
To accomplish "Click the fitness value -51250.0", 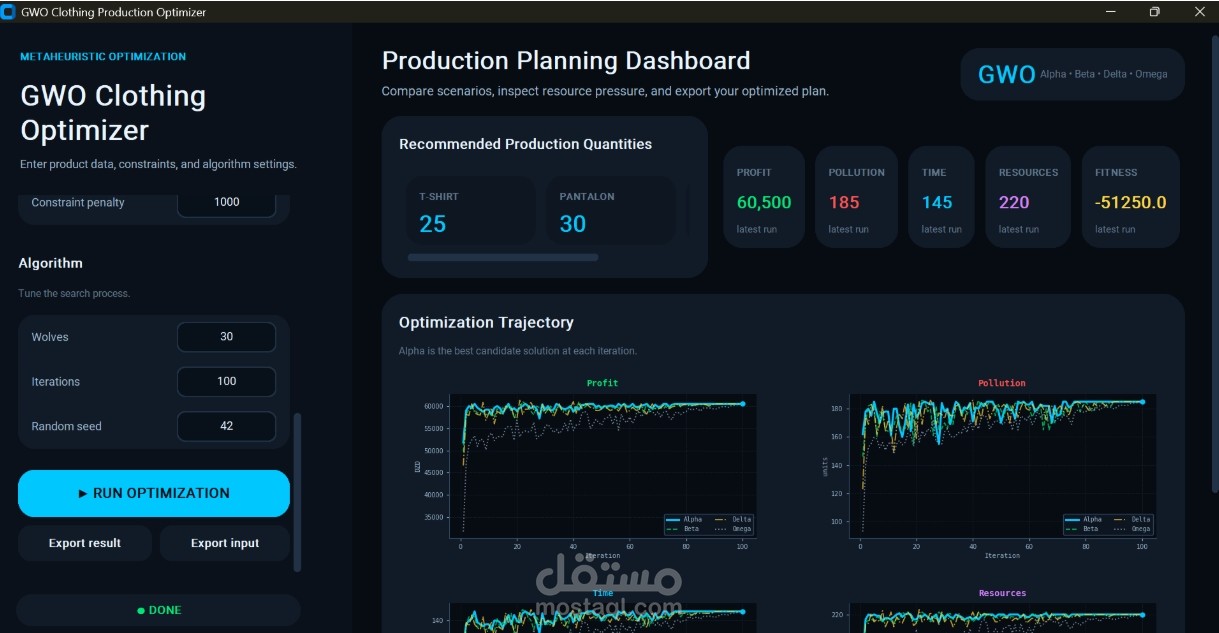I will click(1131, 202).
